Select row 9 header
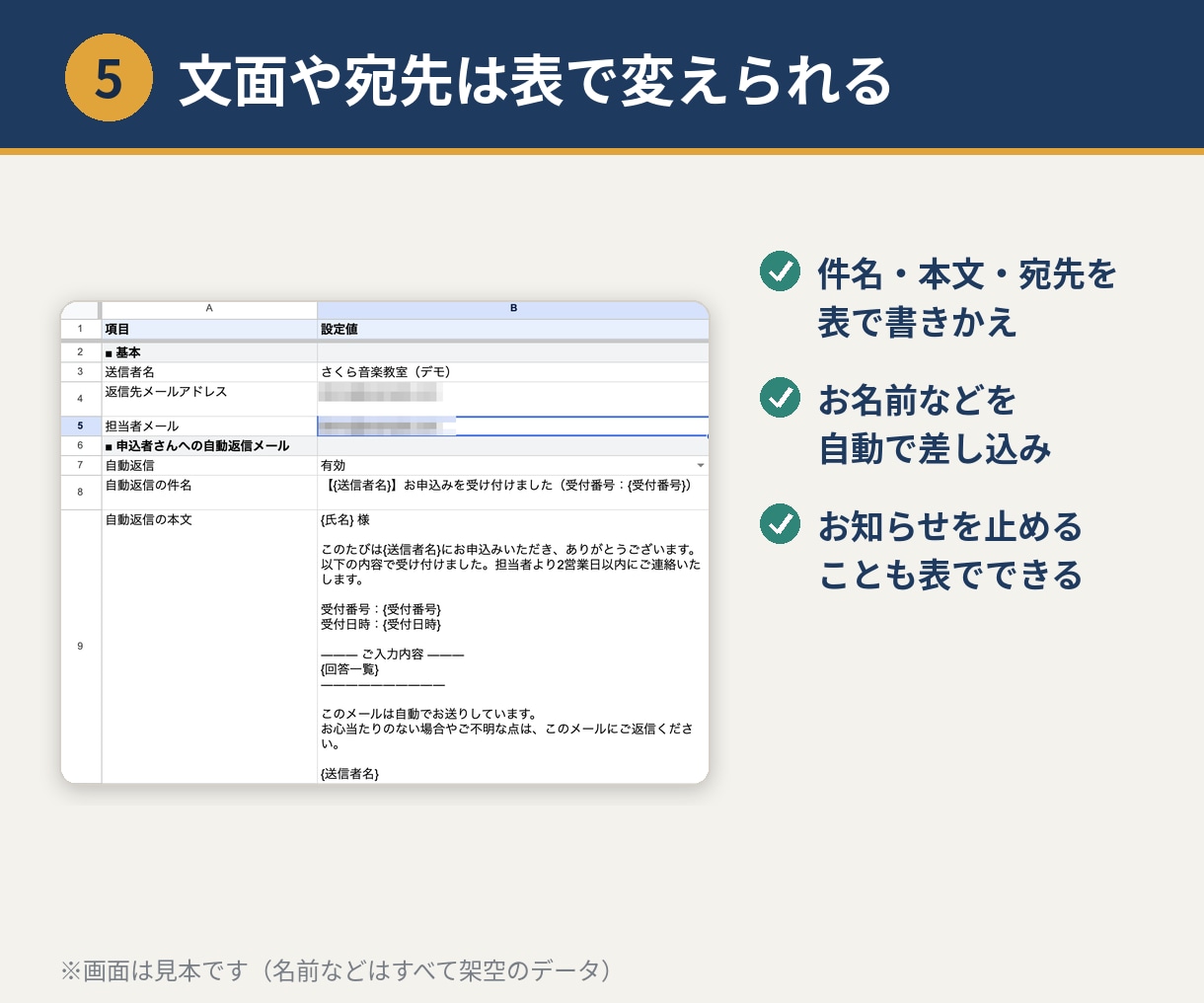Viewport: 1204px width, 1003px height. coord(81,647)
